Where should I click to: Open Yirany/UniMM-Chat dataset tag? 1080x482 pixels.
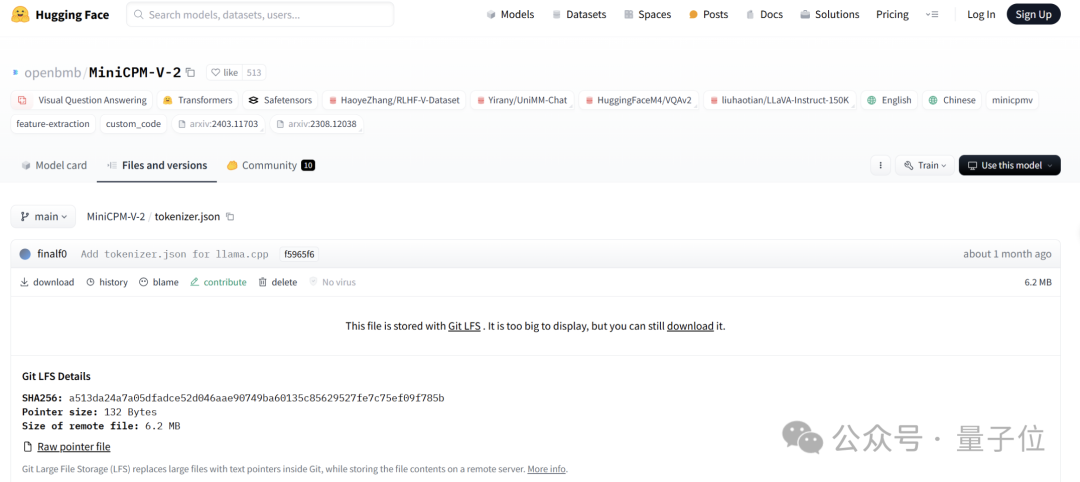tap(523, 100)
